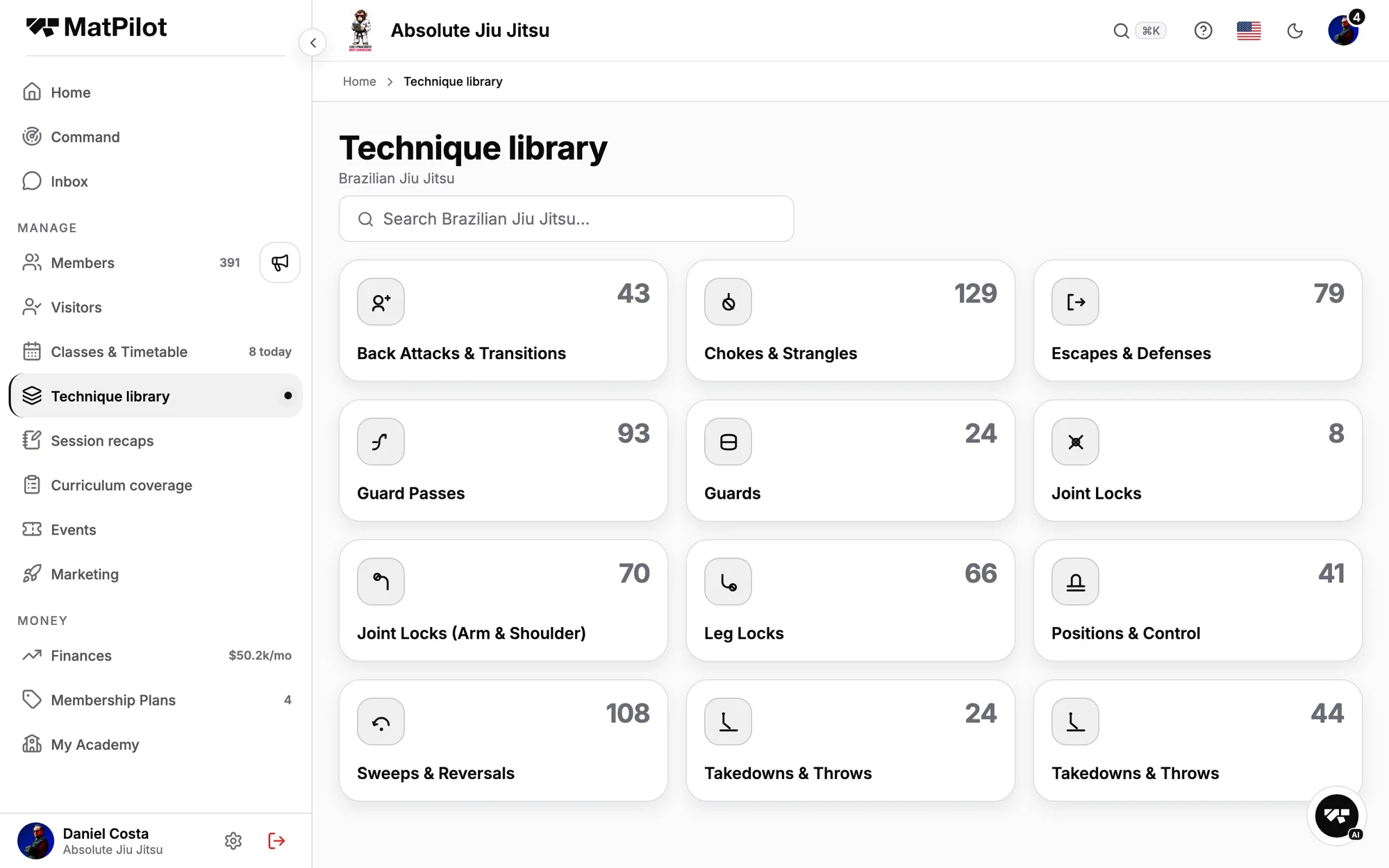Screen dimensions: 1389x868
Task: Click the Home breadcrumb link
Action: click(359, 82)
